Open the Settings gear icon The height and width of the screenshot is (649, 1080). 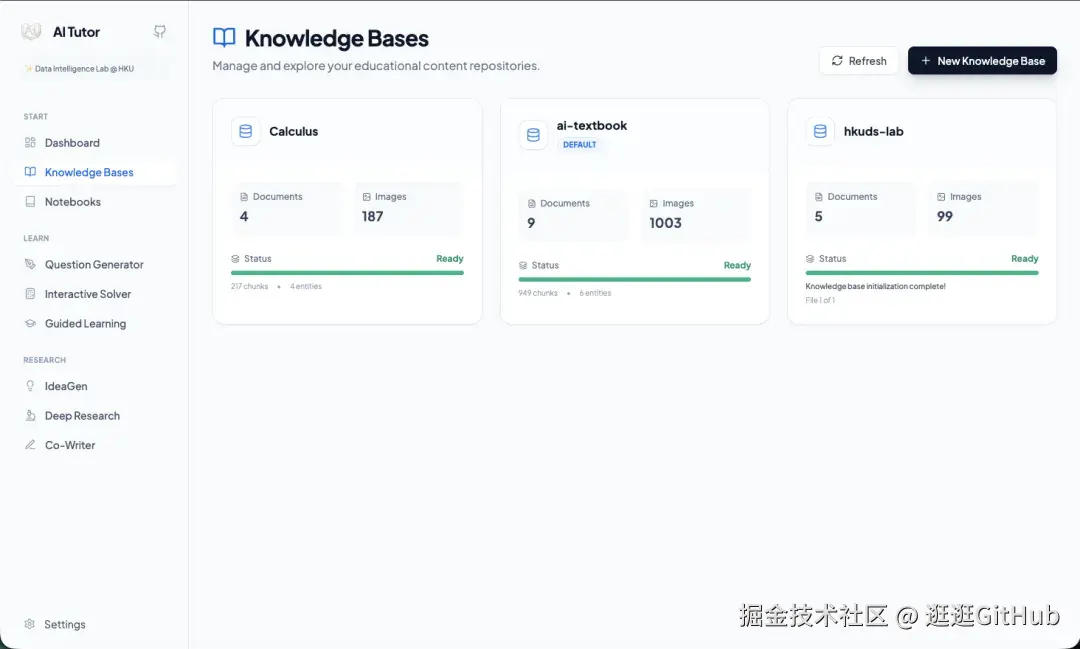pyautogui.click(x=31, y=624)
